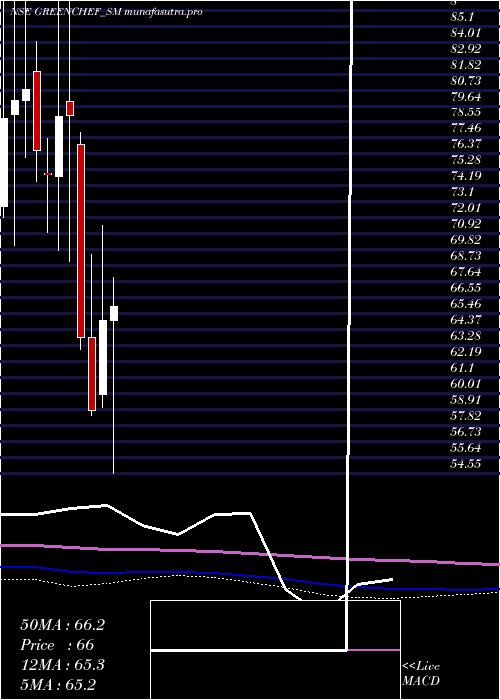Image resolution: width=500 pixels, height=700 pixels.
Task: Click the 81.82 price axis label
Action: (466, 65)
